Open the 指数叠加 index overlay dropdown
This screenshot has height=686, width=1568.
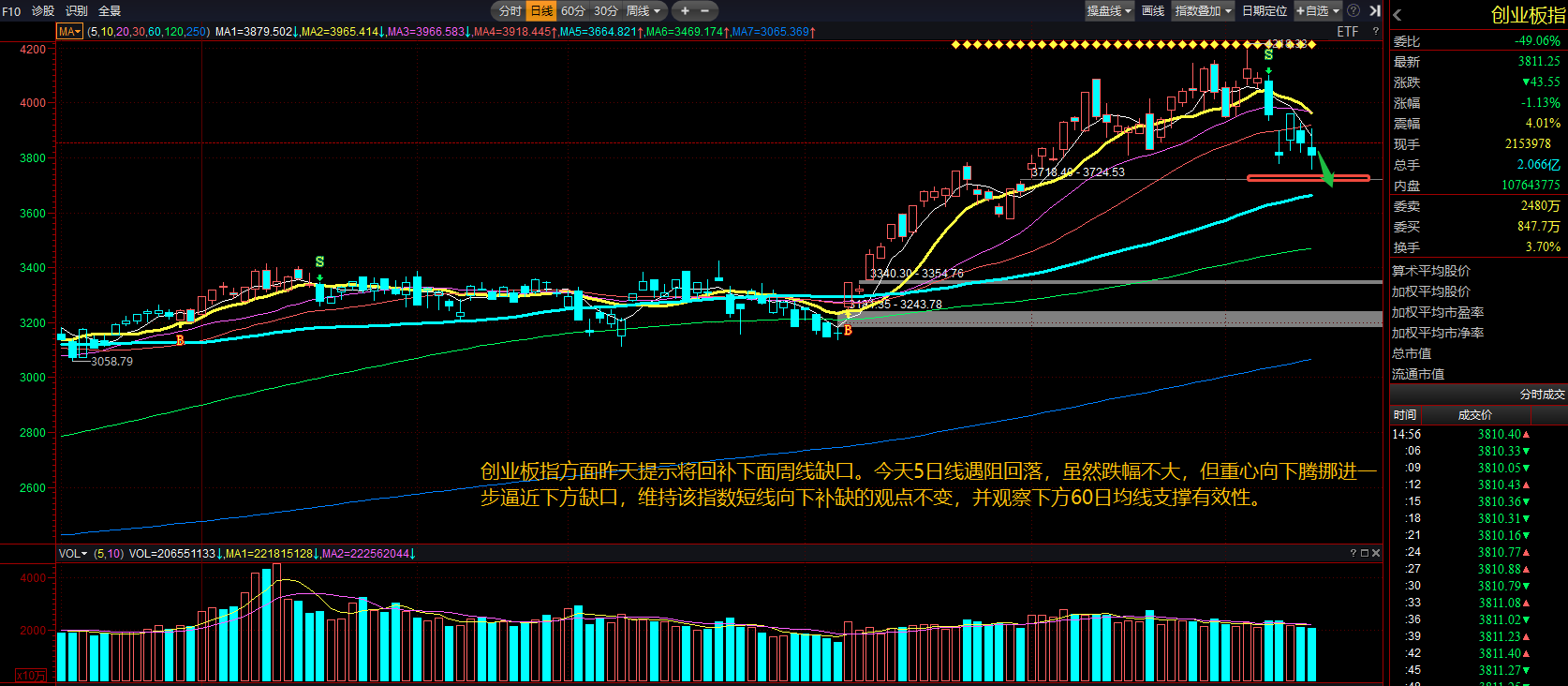(x=1204, y=11)
